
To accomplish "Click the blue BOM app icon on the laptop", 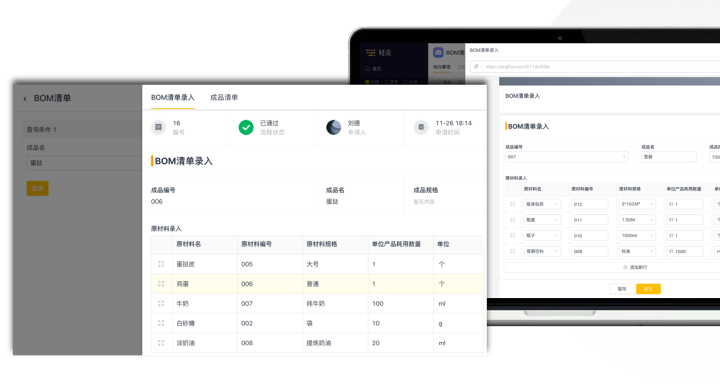I will pos(438,52).
